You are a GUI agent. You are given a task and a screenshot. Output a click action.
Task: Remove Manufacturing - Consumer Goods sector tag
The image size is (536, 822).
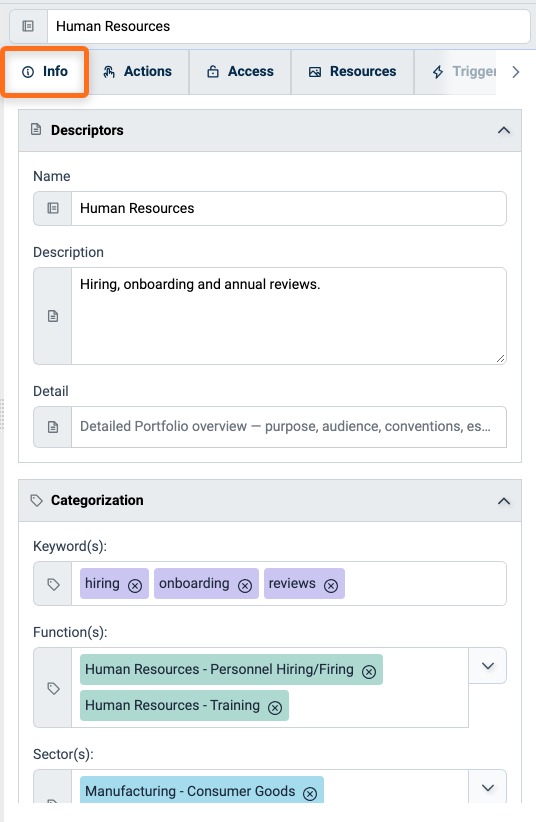310,794
